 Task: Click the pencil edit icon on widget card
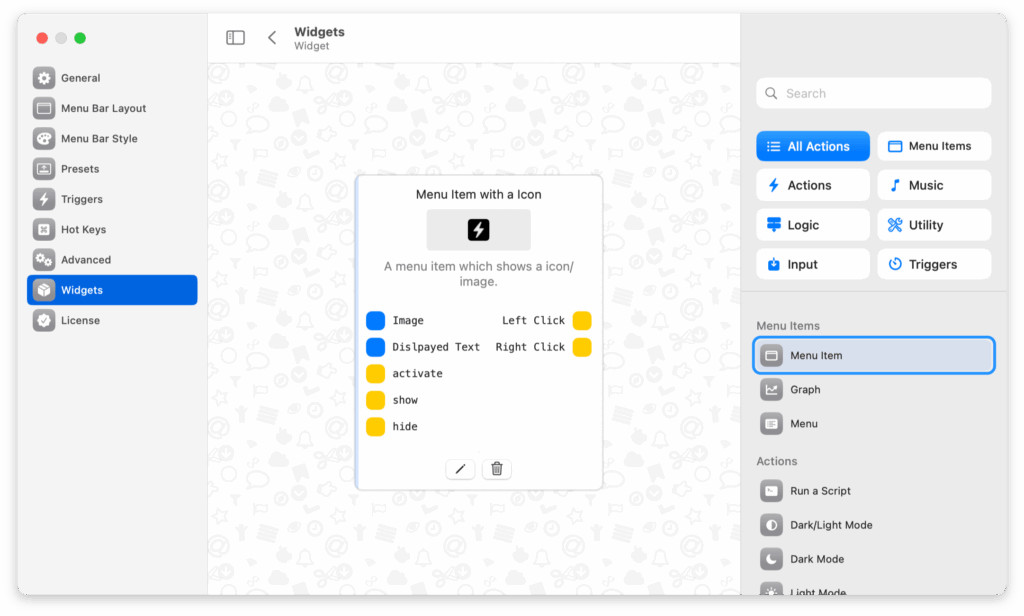[460, 469]
